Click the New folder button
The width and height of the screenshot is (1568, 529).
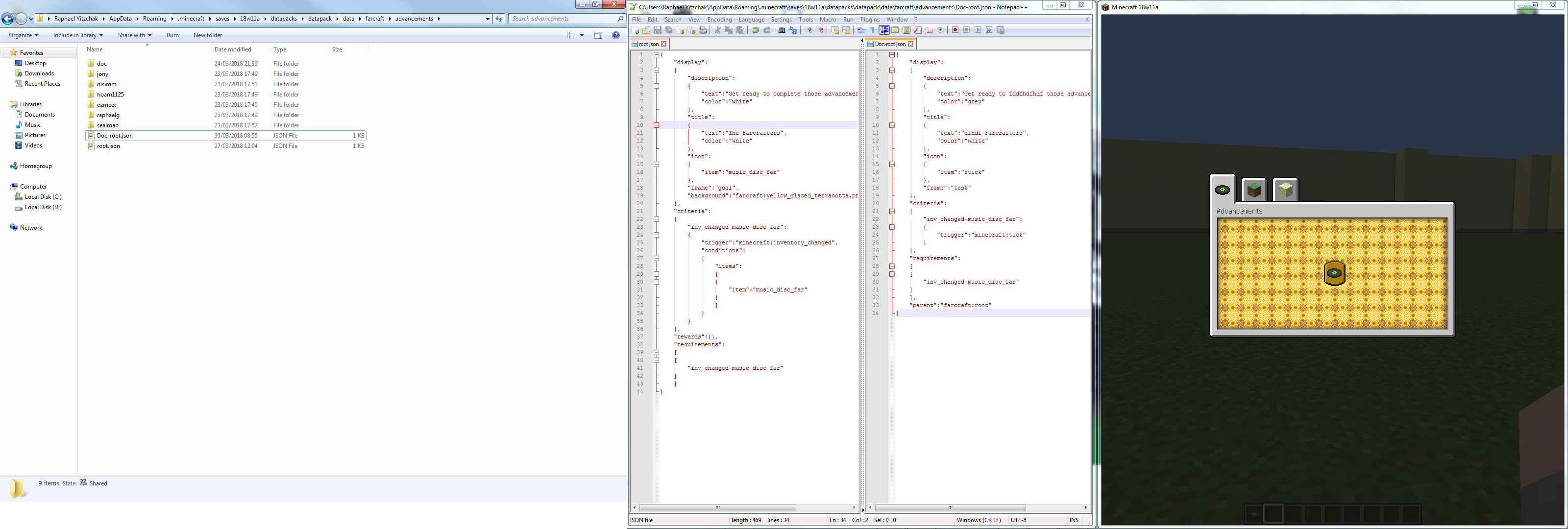click(208, 35)
